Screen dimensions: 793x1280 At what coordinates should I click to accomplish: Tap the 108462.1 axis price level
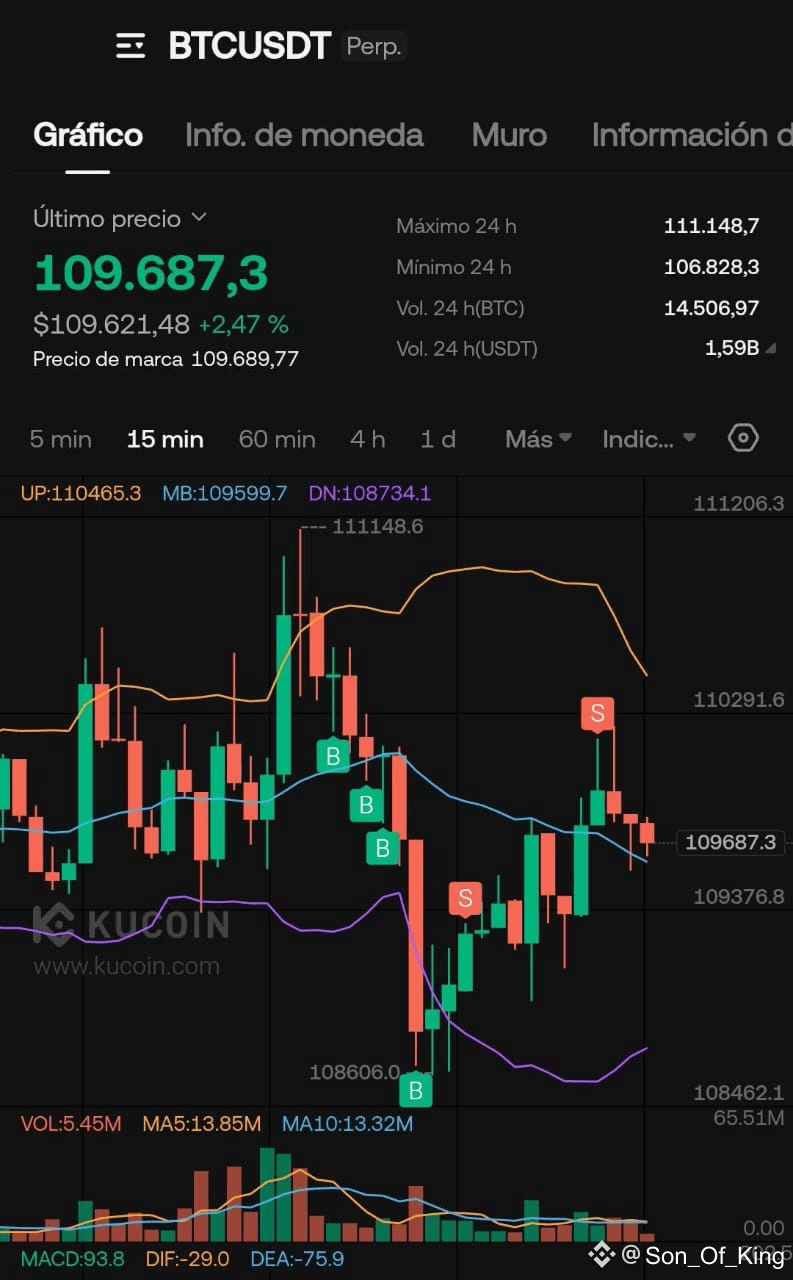tap(739, 1093)
